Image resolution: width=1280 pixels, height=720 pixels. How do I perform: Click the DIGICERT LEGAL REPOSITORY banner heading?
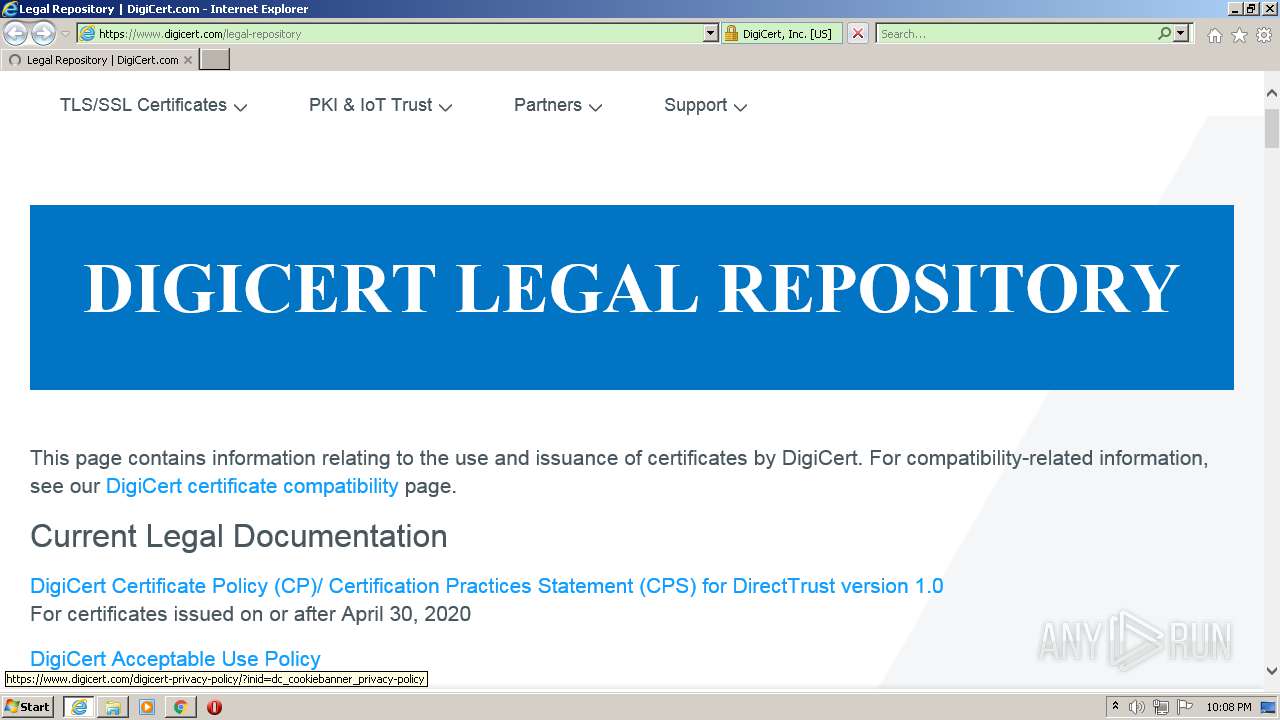coord(631,289)
